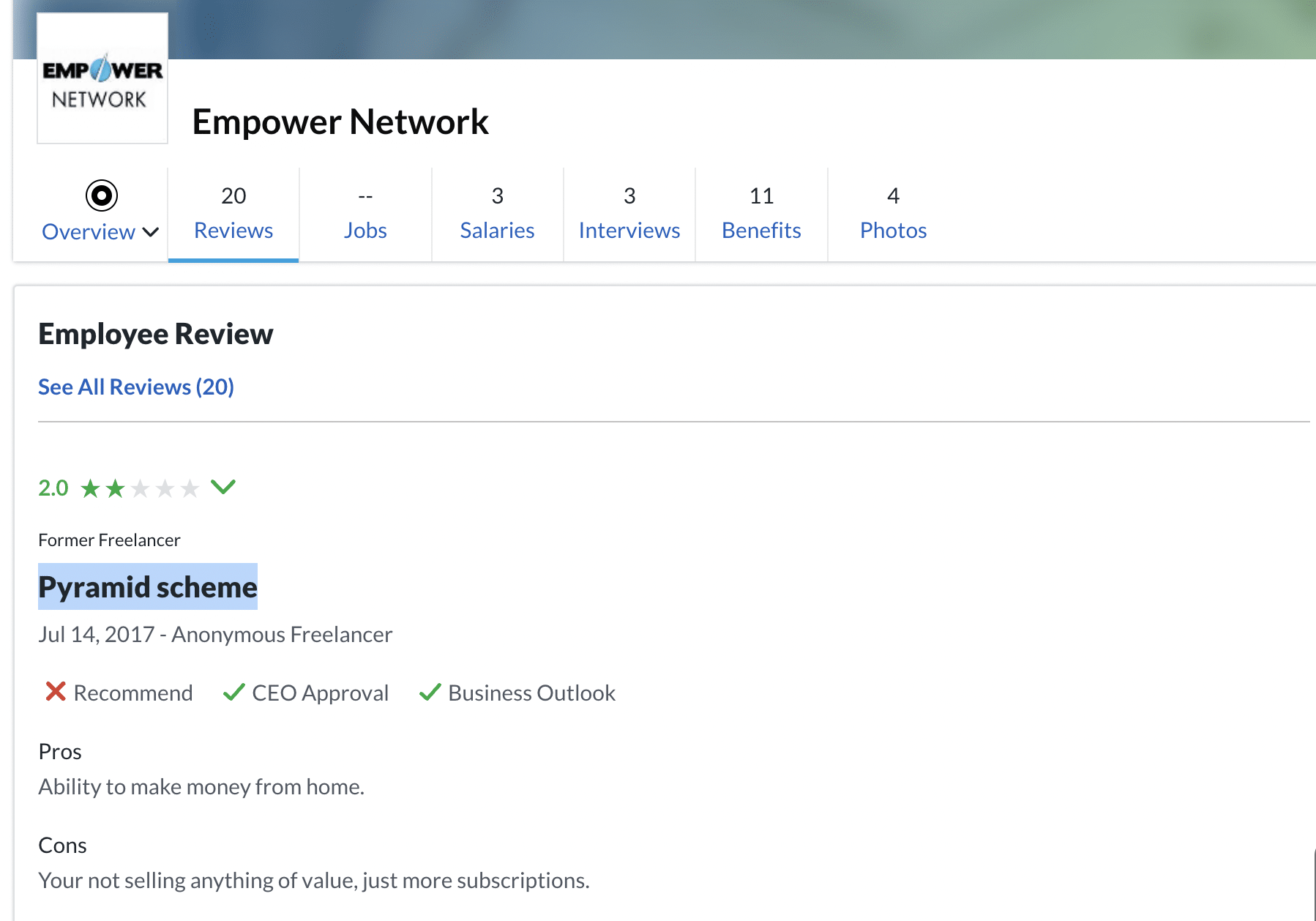Screen dimensions: 1316x921
Task: Expand the Overview dropdown chevron
Action: point(151,232)
